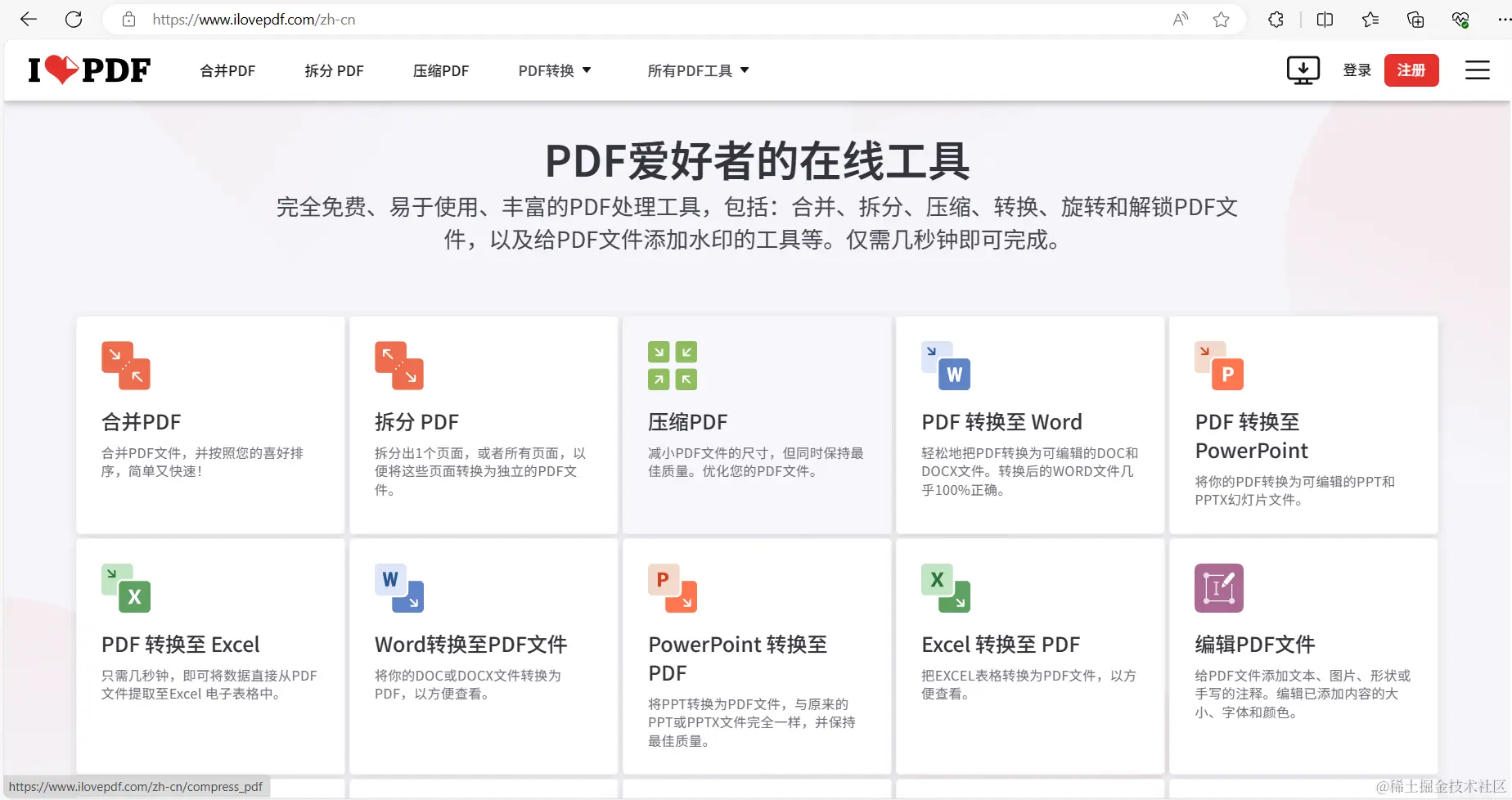Open the 编辑PDF文件 title
Image resolution: width=1512 pixels, height=800 pixels.
1255,645
